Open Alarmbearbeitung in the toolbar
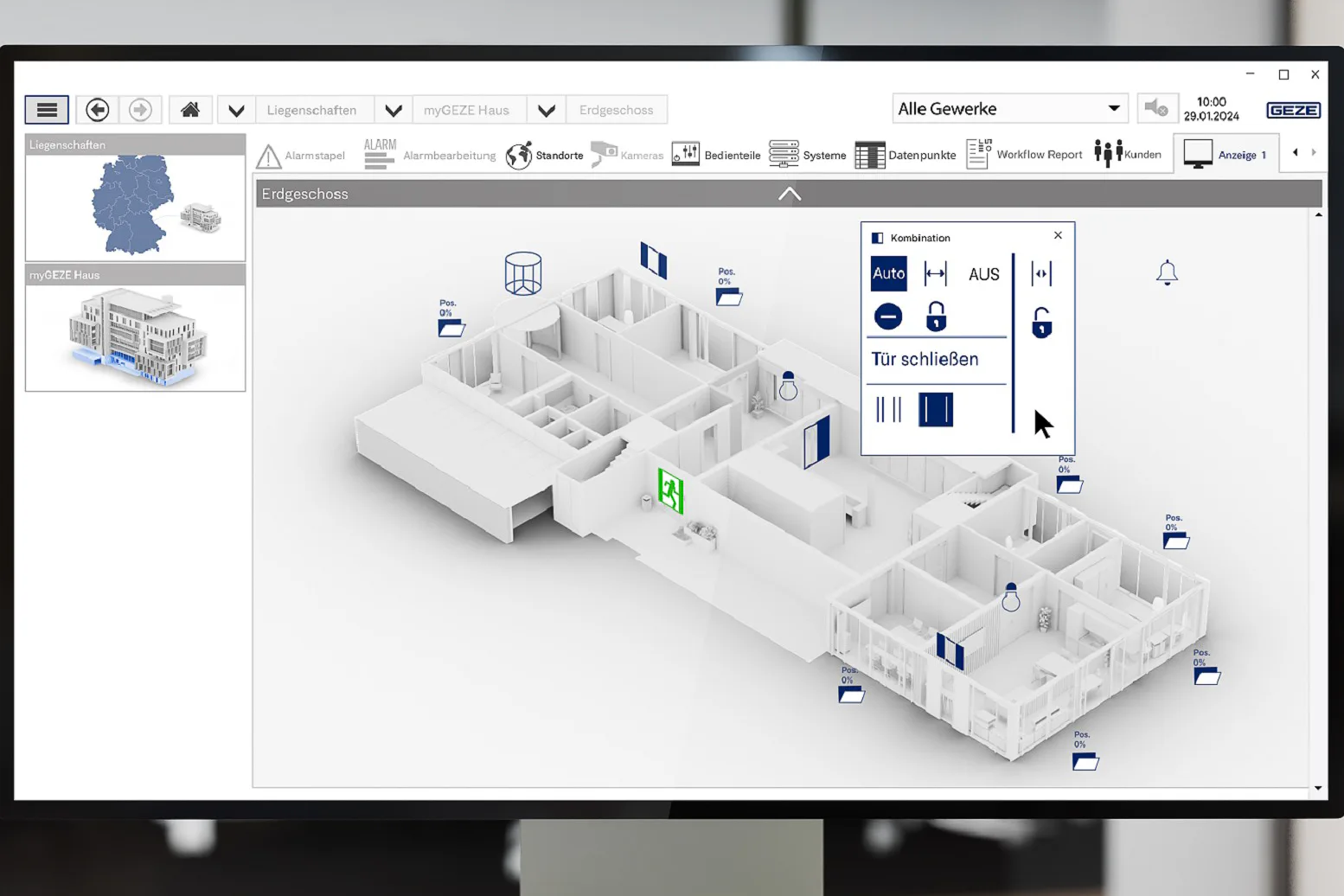Image resolution: width=1344 pixels, height=896 pixels. pyautogui.click(x=430, y=155)
